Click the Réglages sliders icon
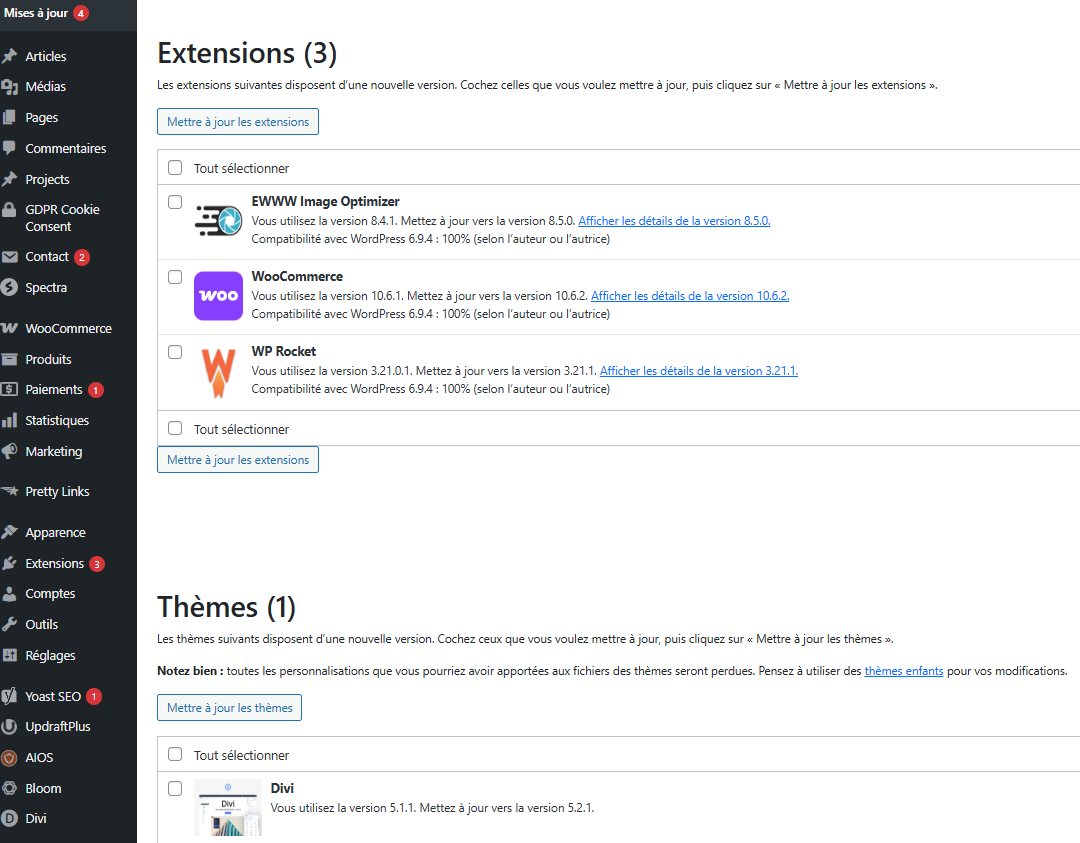 (10, 656)
